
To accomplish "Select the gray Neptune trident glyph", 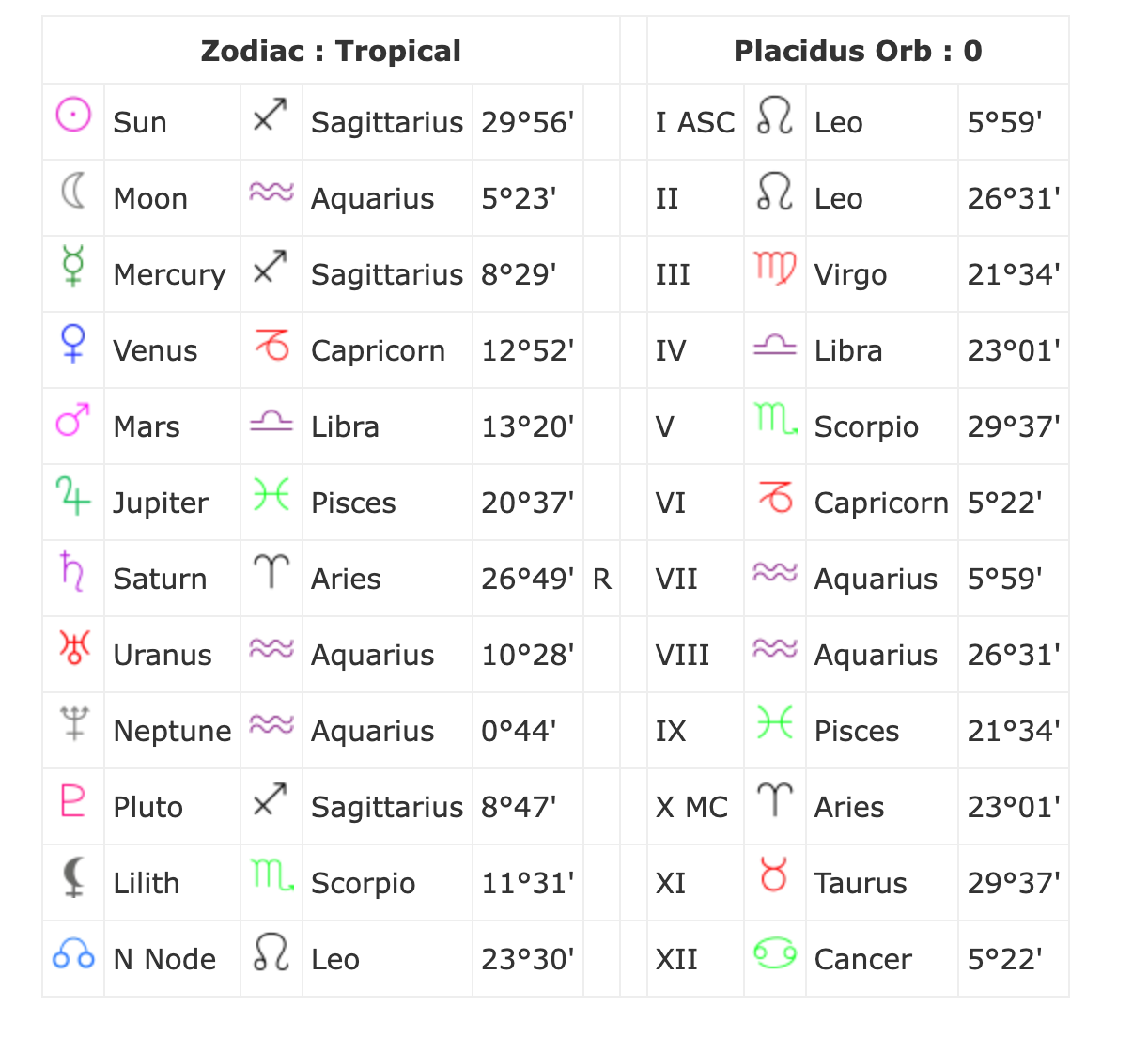I will 73,723.
